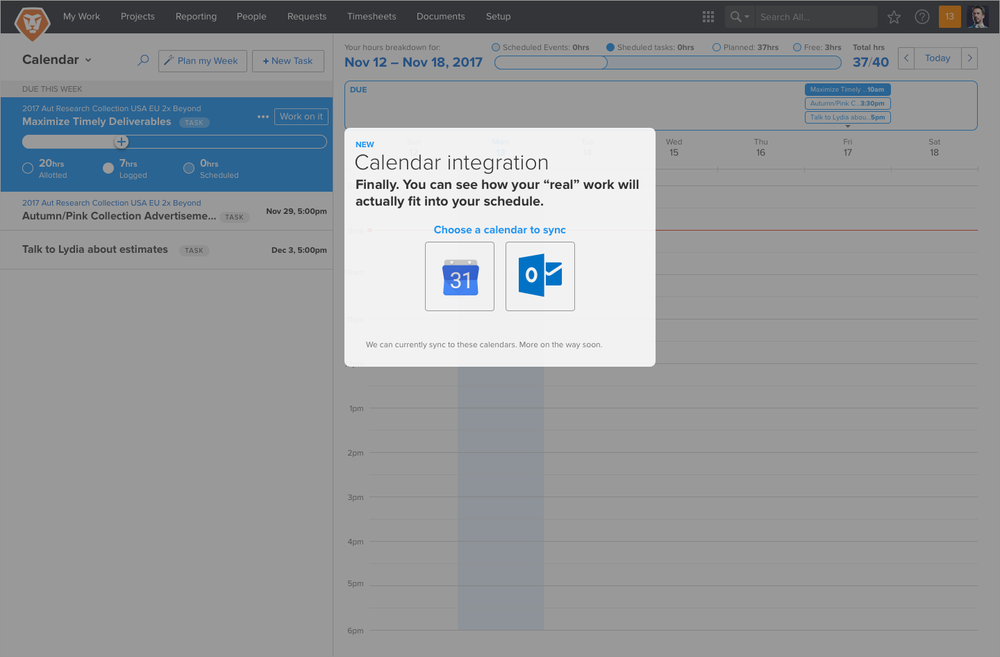Open Timesheets menu
Viewport: 1000px width, 657px height.
point(371,17)
